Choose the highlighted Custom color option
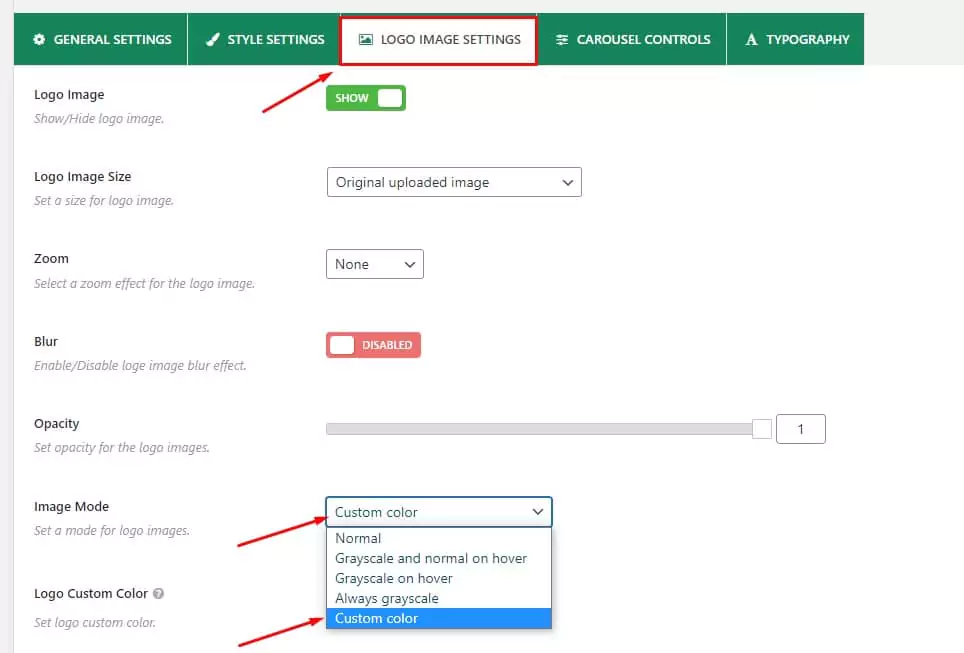This screenshot has height=653, width=964. tap(376, 618)
